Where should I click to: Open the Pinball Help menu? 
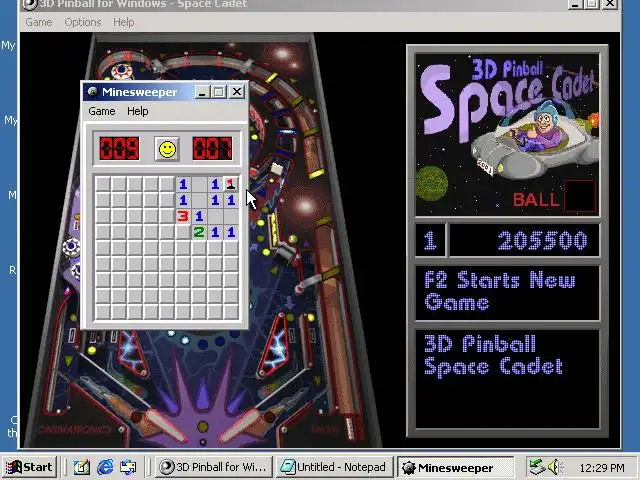(124, 22)
